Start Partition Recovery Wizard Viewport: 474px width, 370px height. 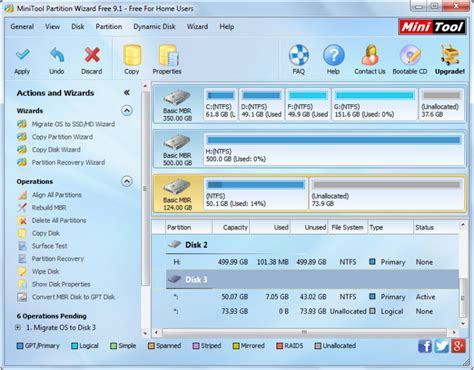68,162
